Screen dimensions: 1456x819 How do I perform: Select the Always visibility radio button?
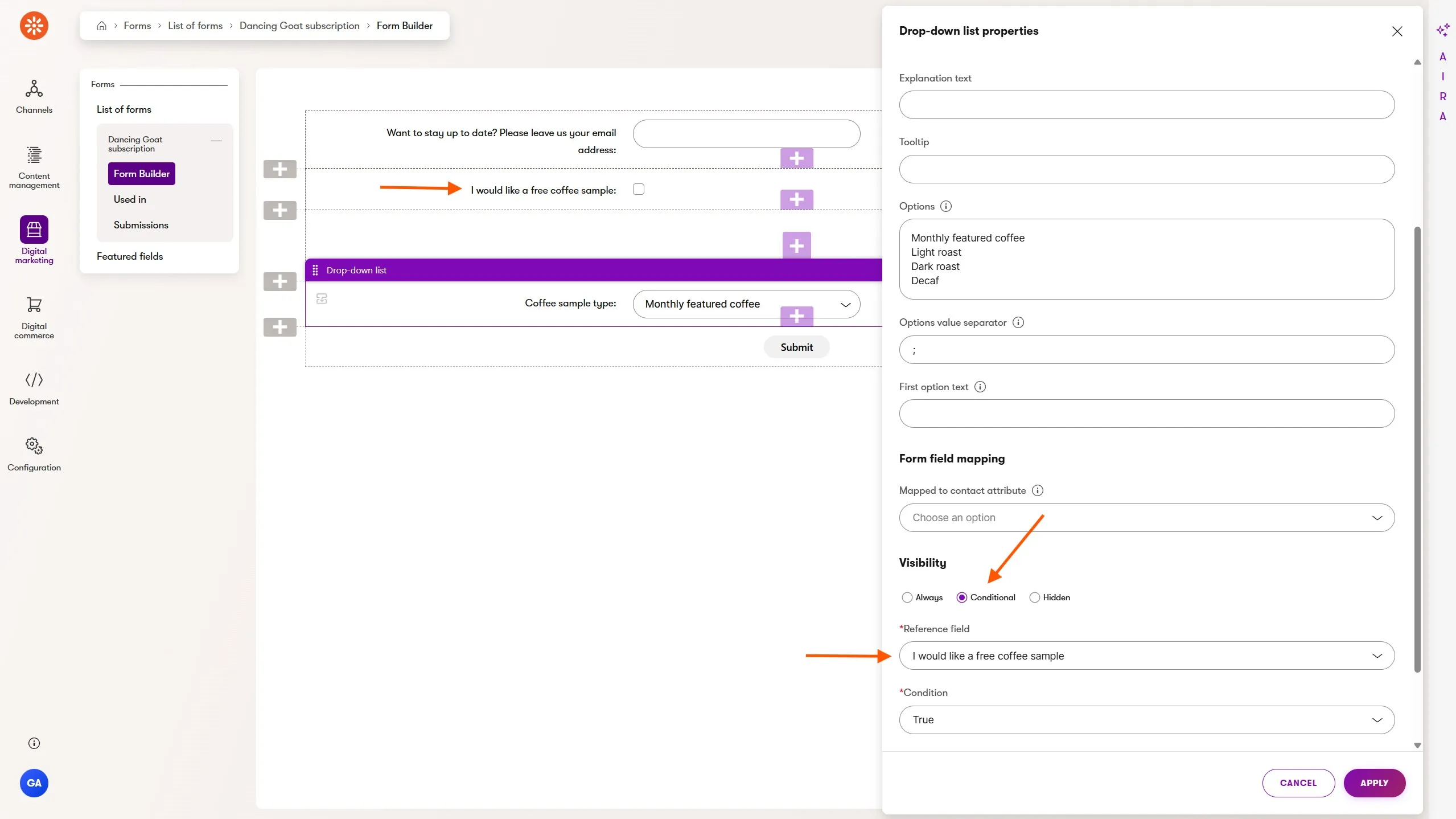pyautogui.click(x=907, y=597)
